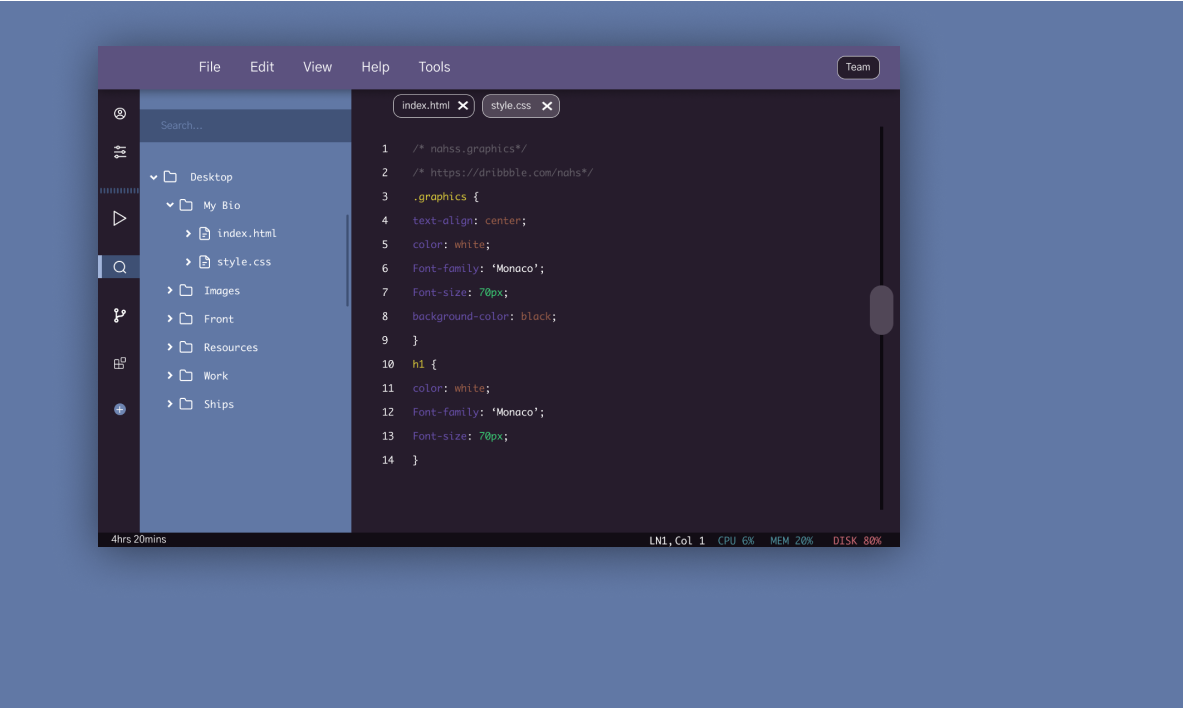This screenshot has height=708, width=1183.
Task: Switch to the index.html tab
Action: coord(425,105)
